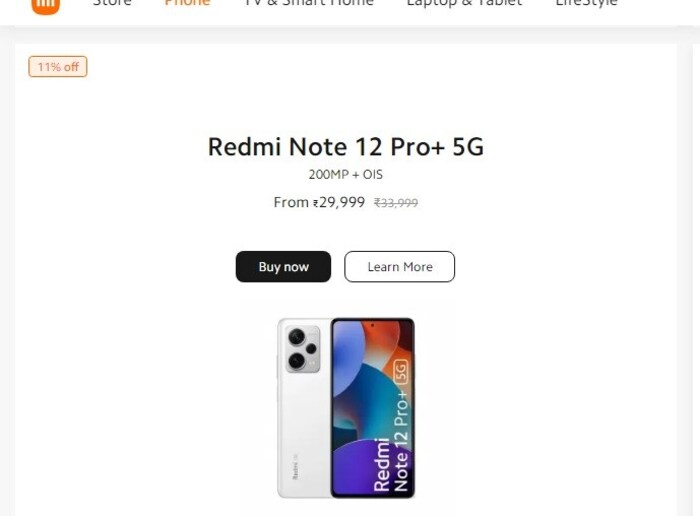This screenshot has width=700, height=516.
Task: Click the lower large camera lens on the phone
Action: [x=297, y=359]
